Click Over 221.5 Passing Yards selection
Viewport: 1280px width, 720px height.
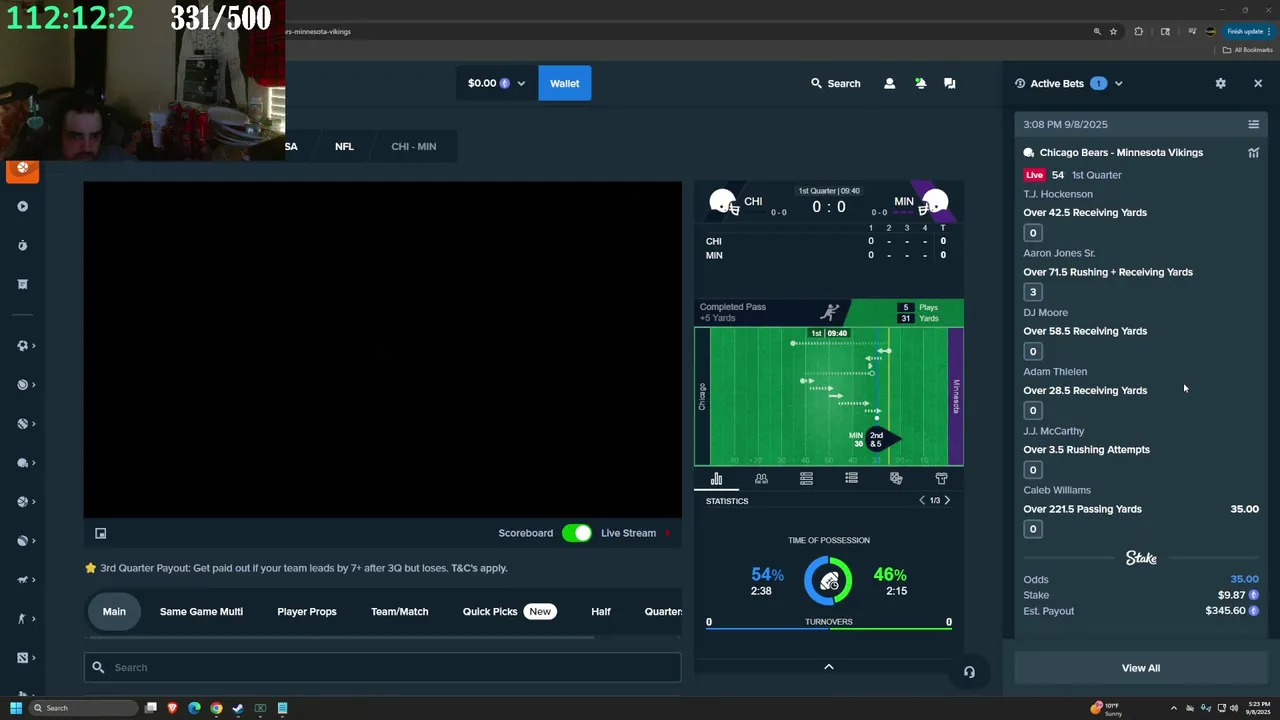tap(1082, 509)
